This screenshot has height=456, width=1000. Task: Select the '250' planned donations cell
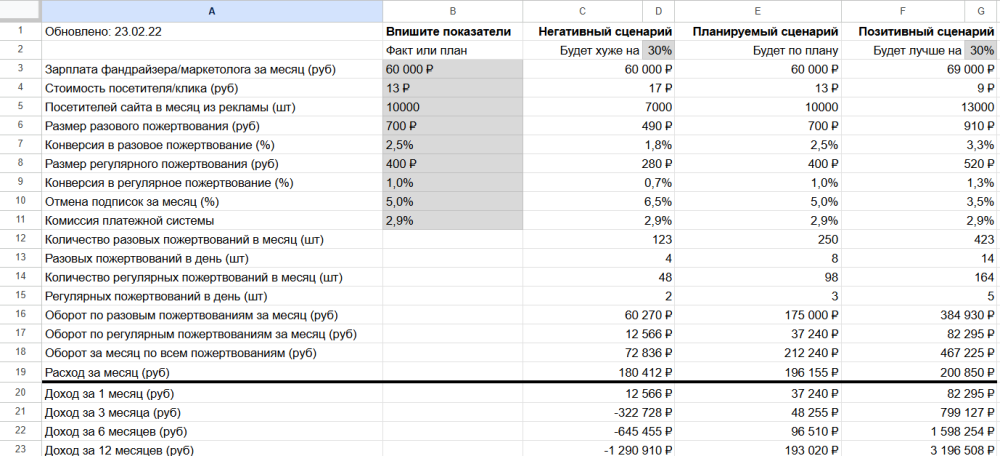pyautogui.click(x=758, y=240)
